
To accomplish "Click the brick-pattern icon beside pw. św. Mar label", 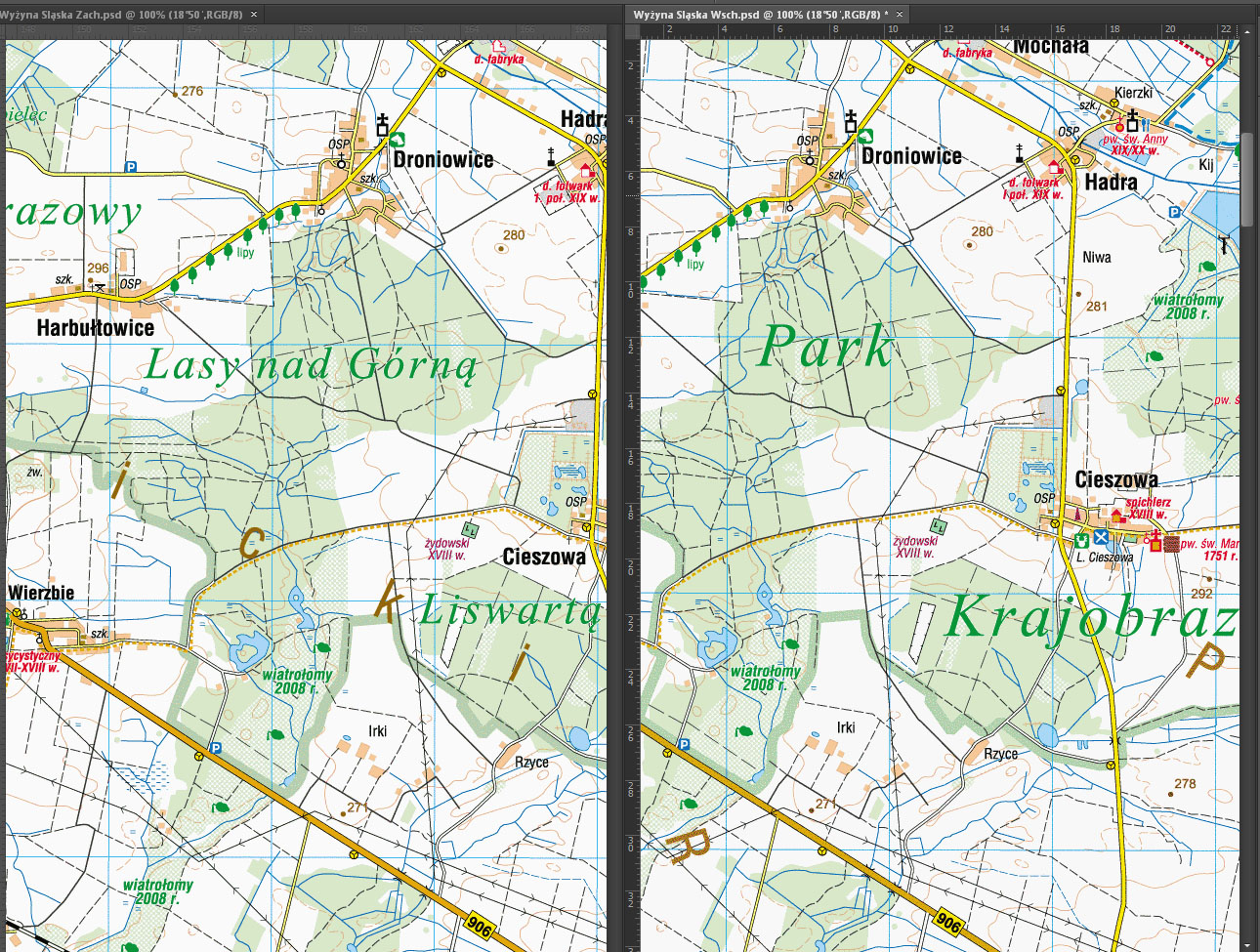I will point(1171,544).
